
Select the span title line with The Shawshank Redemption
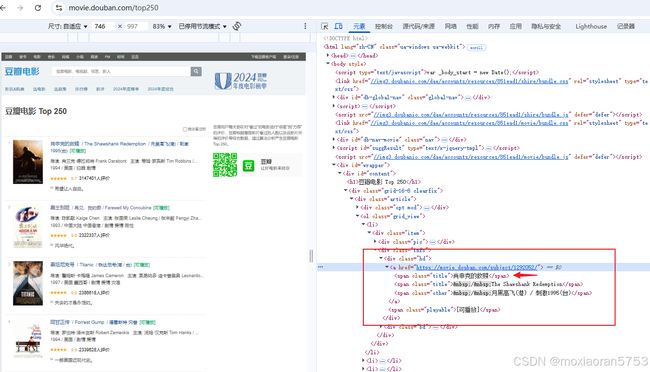point(488,284)
